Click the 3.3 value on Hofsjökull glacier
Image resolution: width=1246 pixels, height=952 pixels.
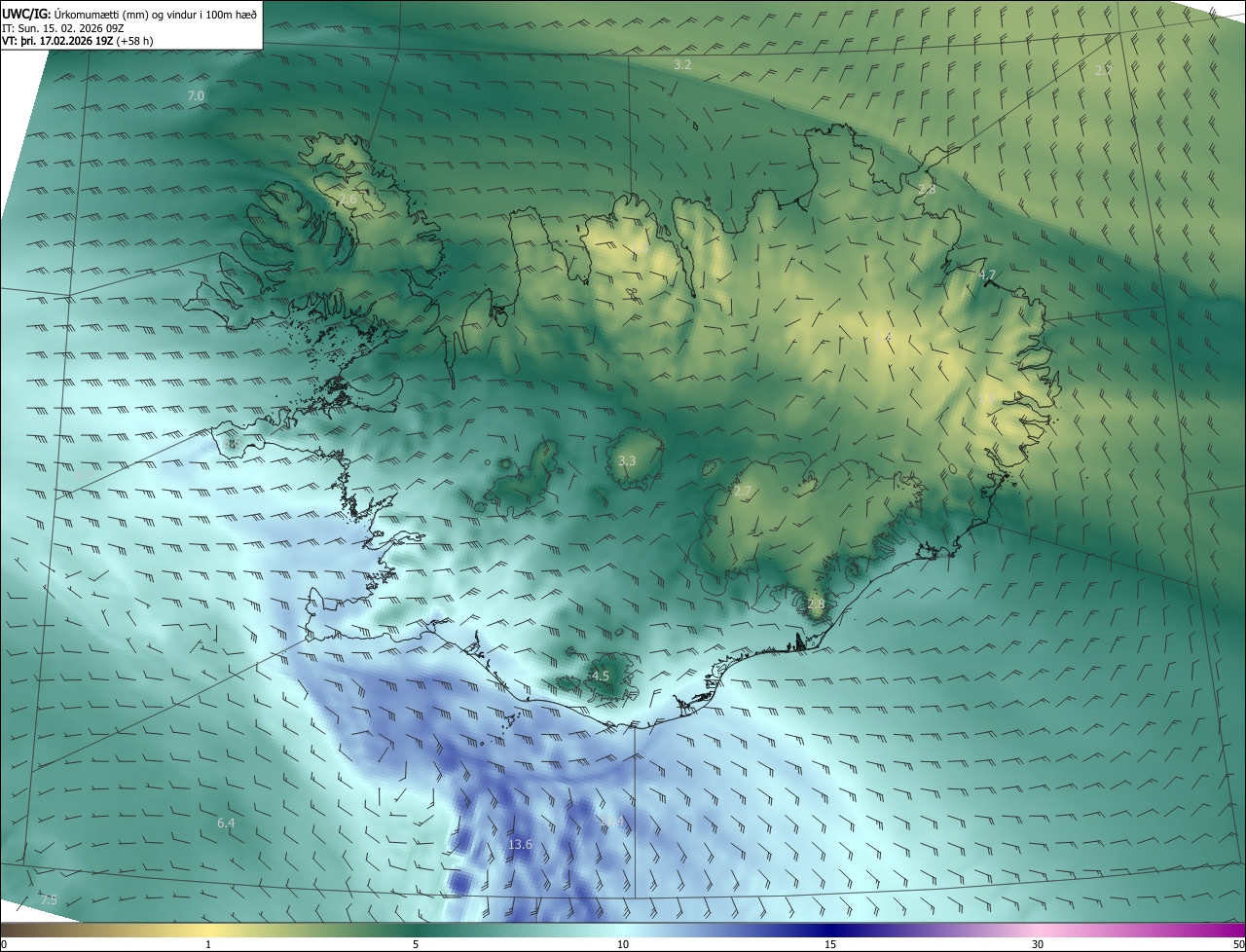click(x=627, y=460)
